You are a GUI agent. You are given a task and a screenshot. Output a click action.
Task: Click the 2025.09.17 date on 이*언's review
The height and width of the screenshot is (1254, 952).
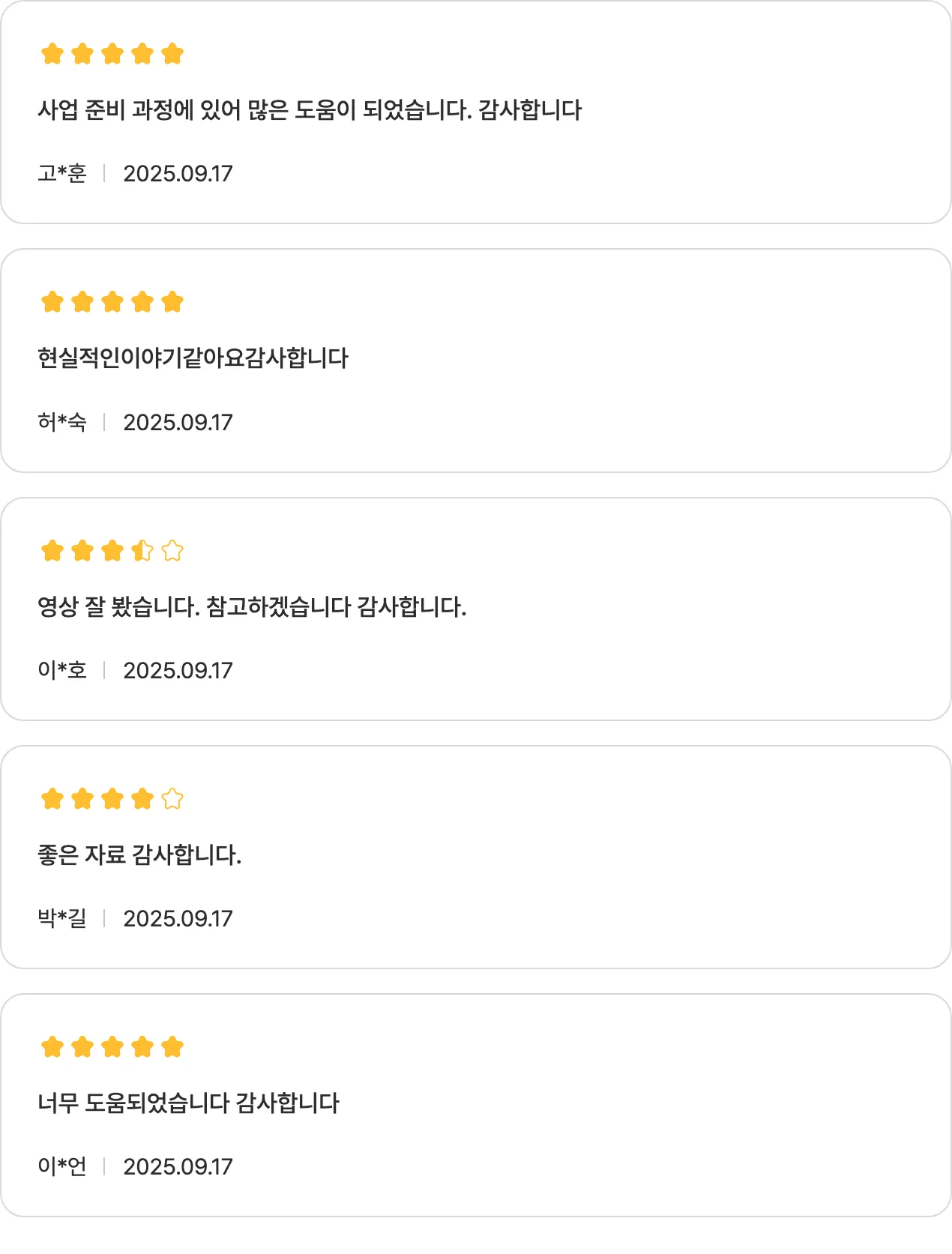click(178, 1167)
